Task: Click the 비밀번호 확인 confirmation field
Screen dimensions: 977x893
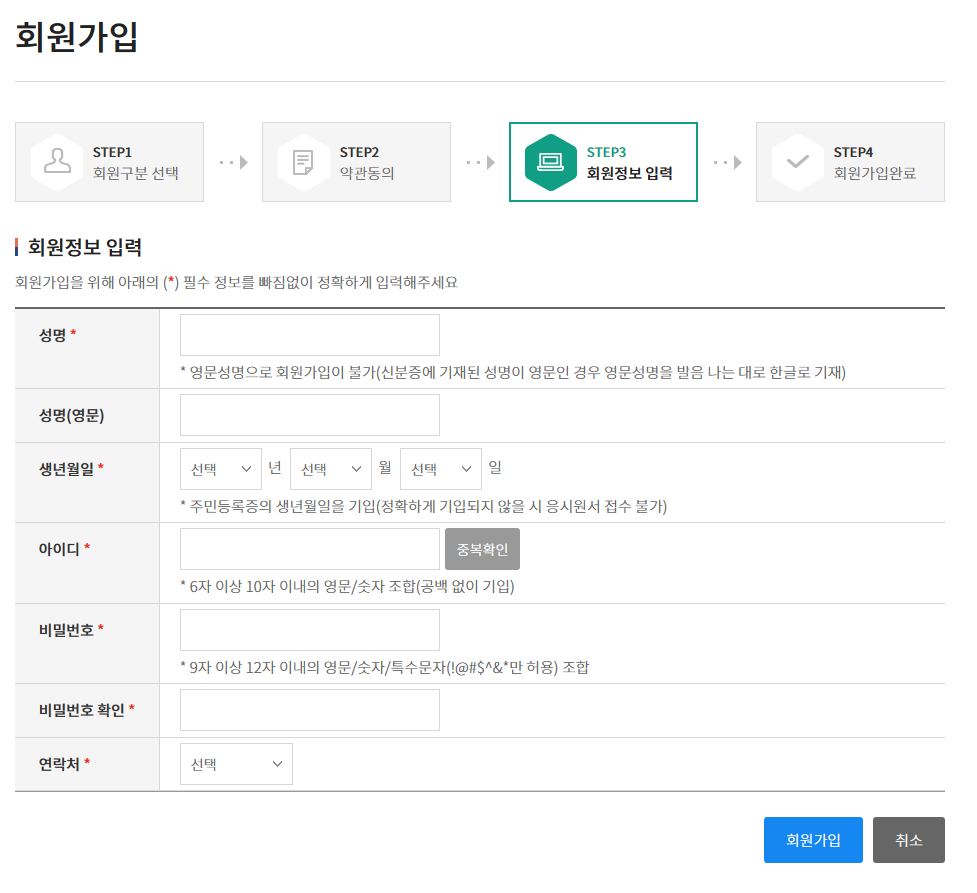Action: point(309,709)
